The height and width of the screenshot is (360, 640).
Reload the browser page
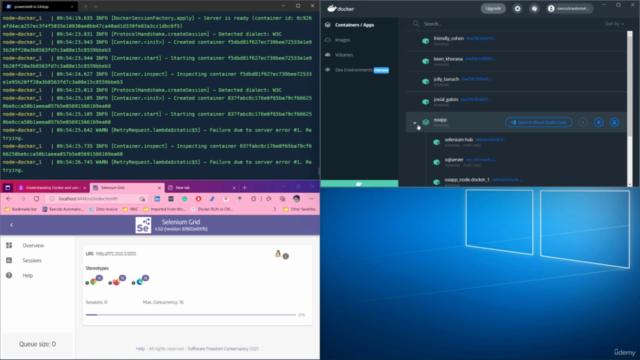[36, 199]
